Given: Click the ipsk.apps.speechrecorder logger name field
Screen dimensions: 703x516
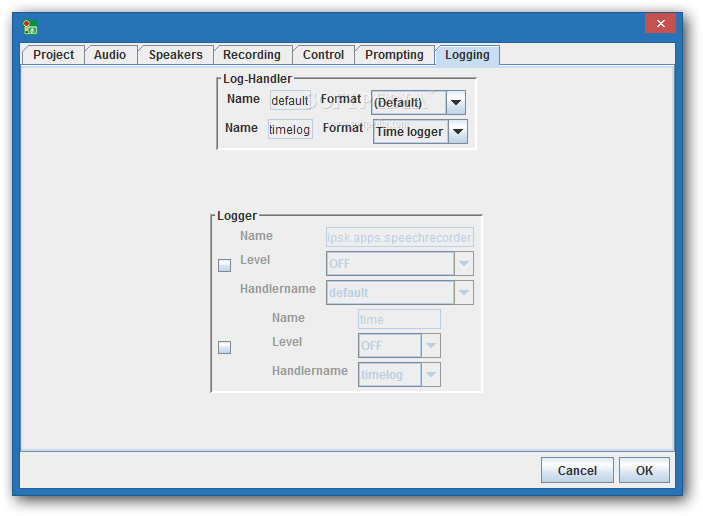Looking at the screenshot, I should [399, 237].
